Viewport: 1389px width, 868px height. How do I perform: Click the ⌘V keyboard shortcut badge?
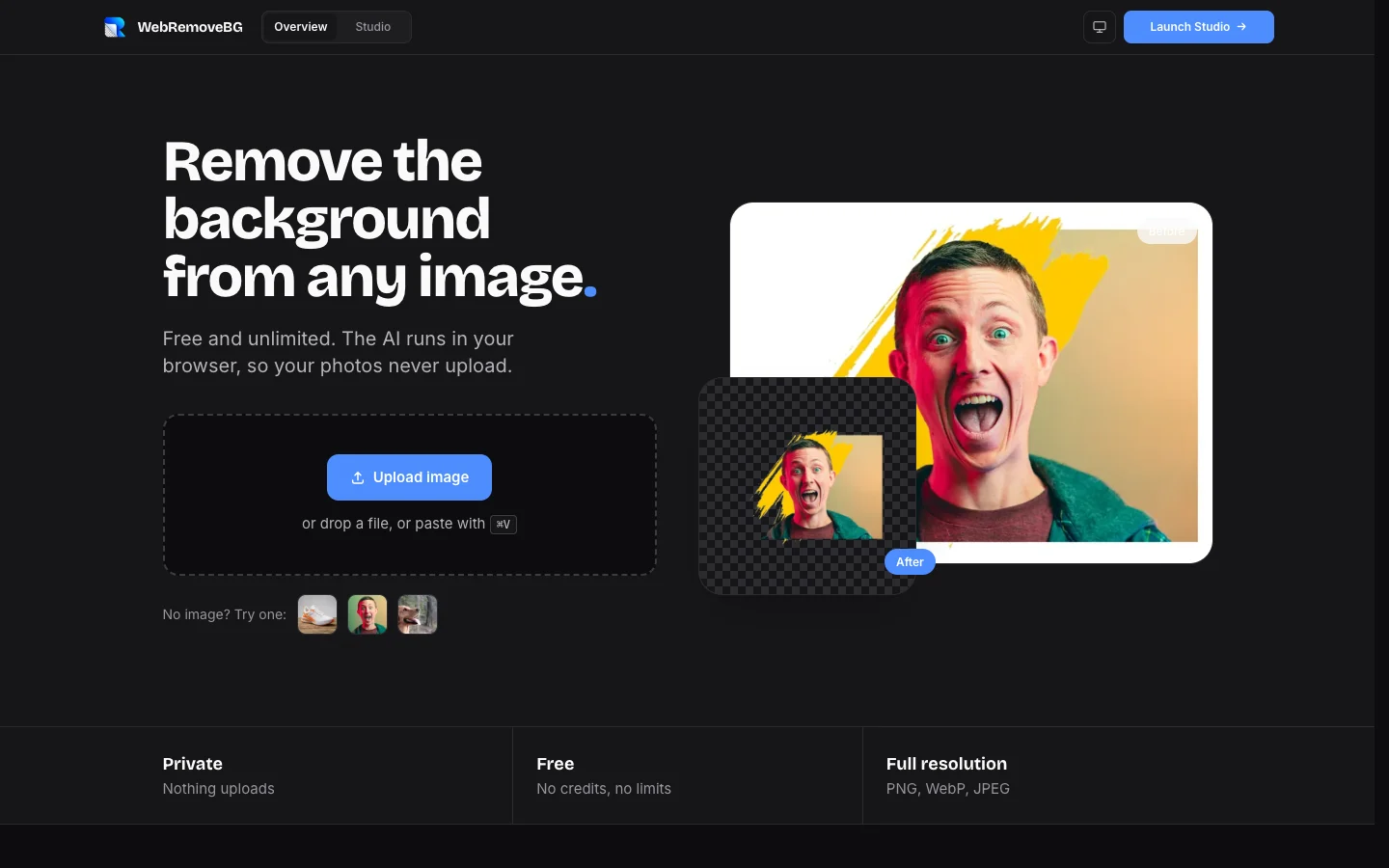coord(504,525)
